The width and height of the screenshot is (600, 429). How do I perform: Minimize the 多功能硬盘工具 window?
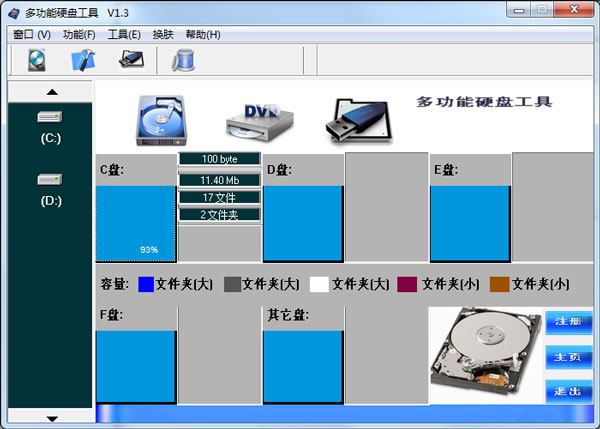(519, 10)
